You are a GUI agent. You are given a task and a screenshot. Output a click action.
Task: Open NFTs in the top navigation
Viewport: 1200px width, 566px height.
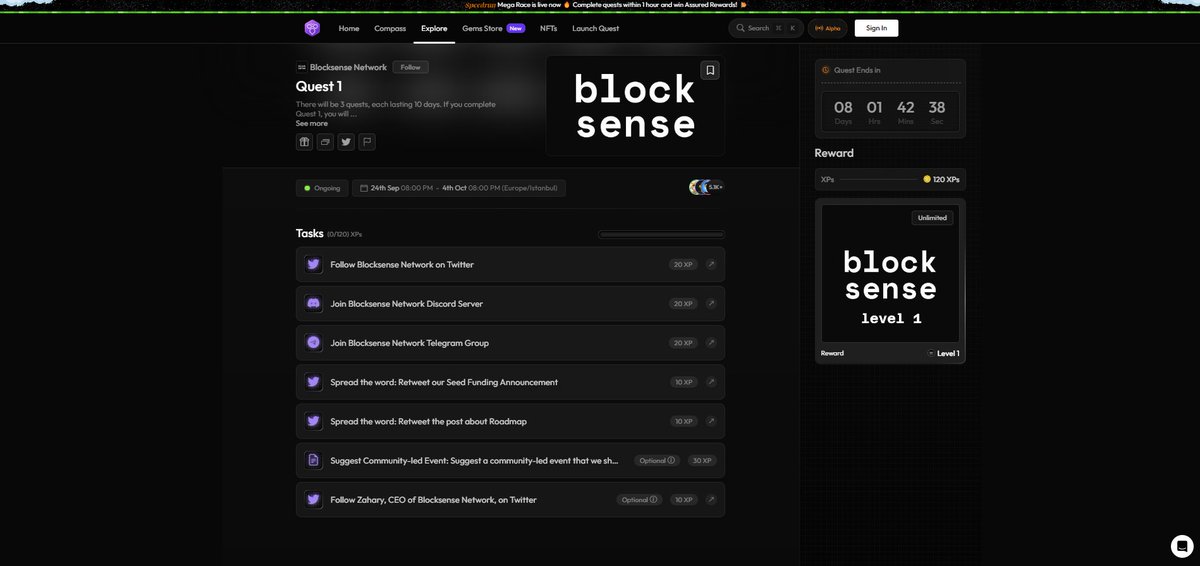point(548,28)
